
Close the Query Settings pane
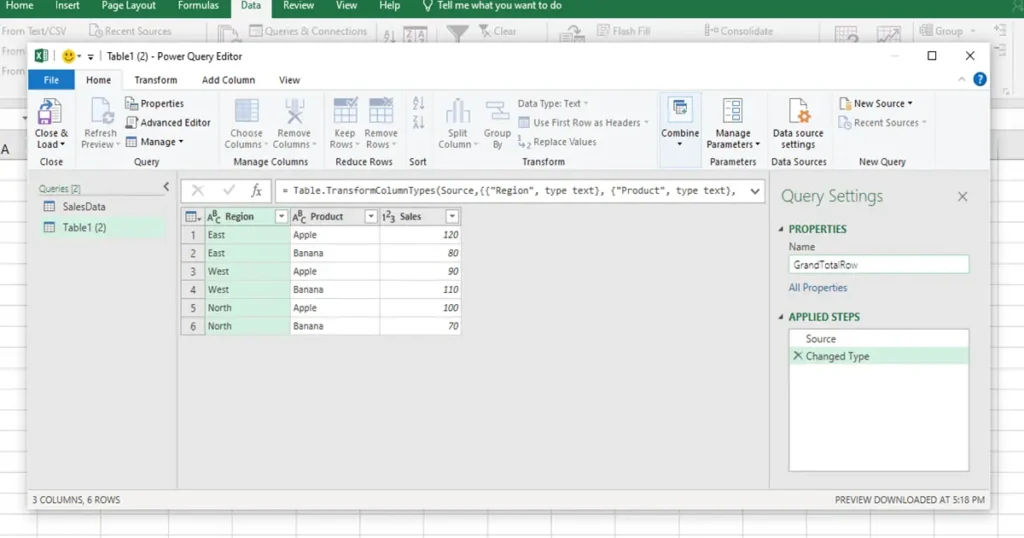(963, 197)
